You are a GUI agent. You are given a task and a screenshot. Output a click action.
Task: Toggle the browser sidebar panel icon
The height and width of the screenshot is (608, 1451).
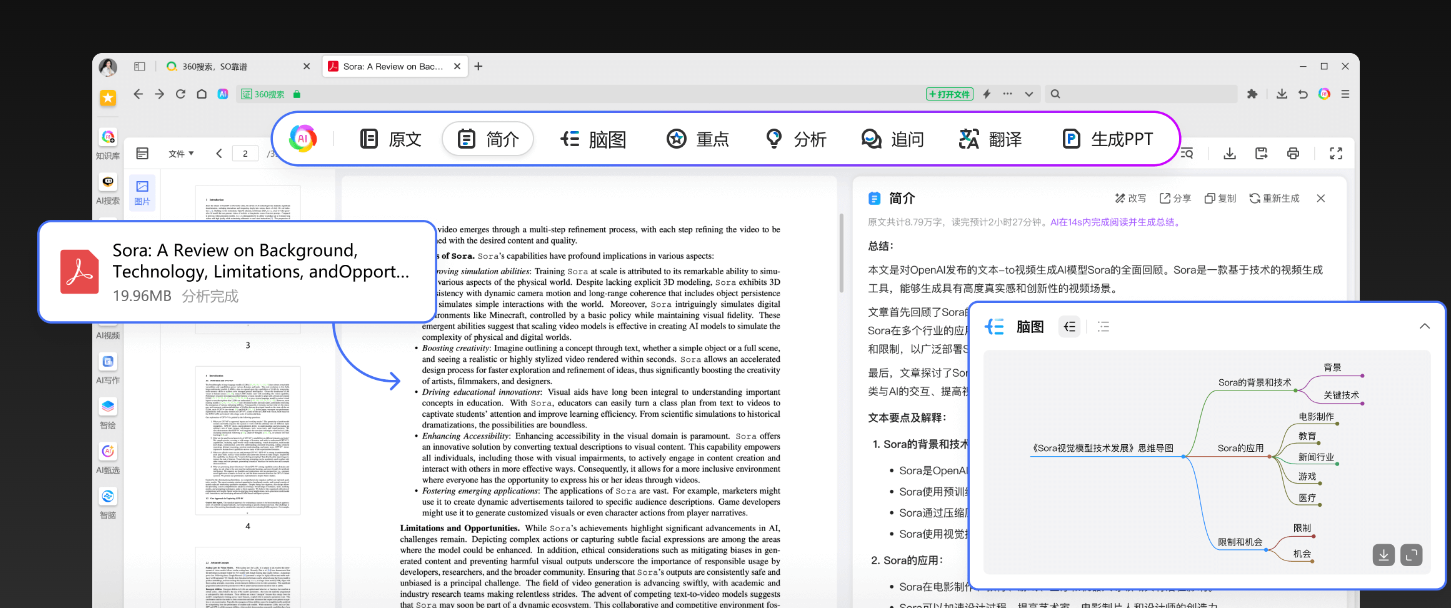click(x=139, y=67)
